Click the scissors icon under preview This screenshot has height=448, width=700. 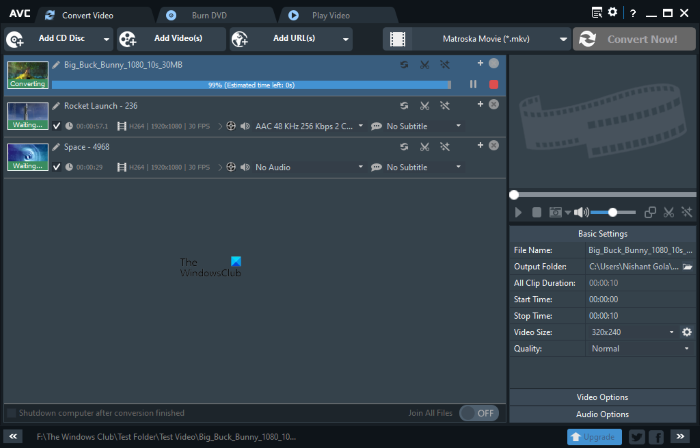(668, 212)
